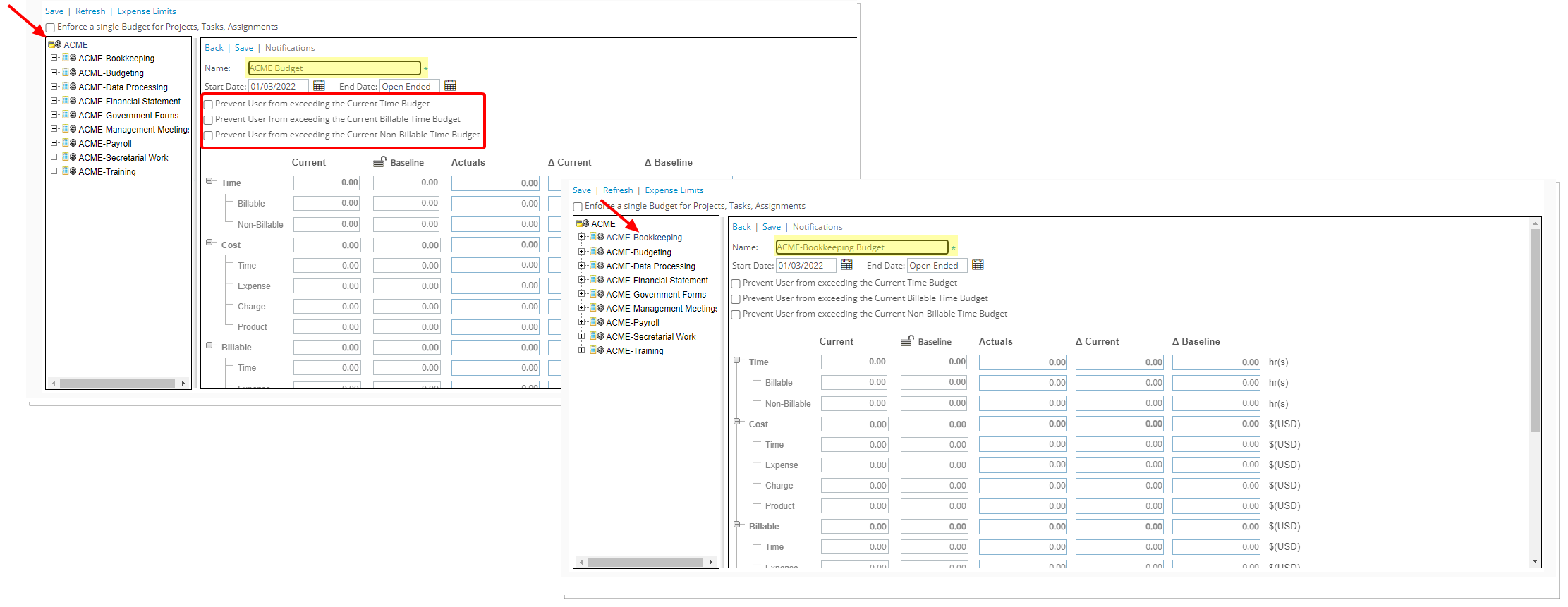This screenshot has width=1568, height=607.
Task: Click Refresh link in ACME-Bookkeeping Budget panel
Action: (618, 190)
